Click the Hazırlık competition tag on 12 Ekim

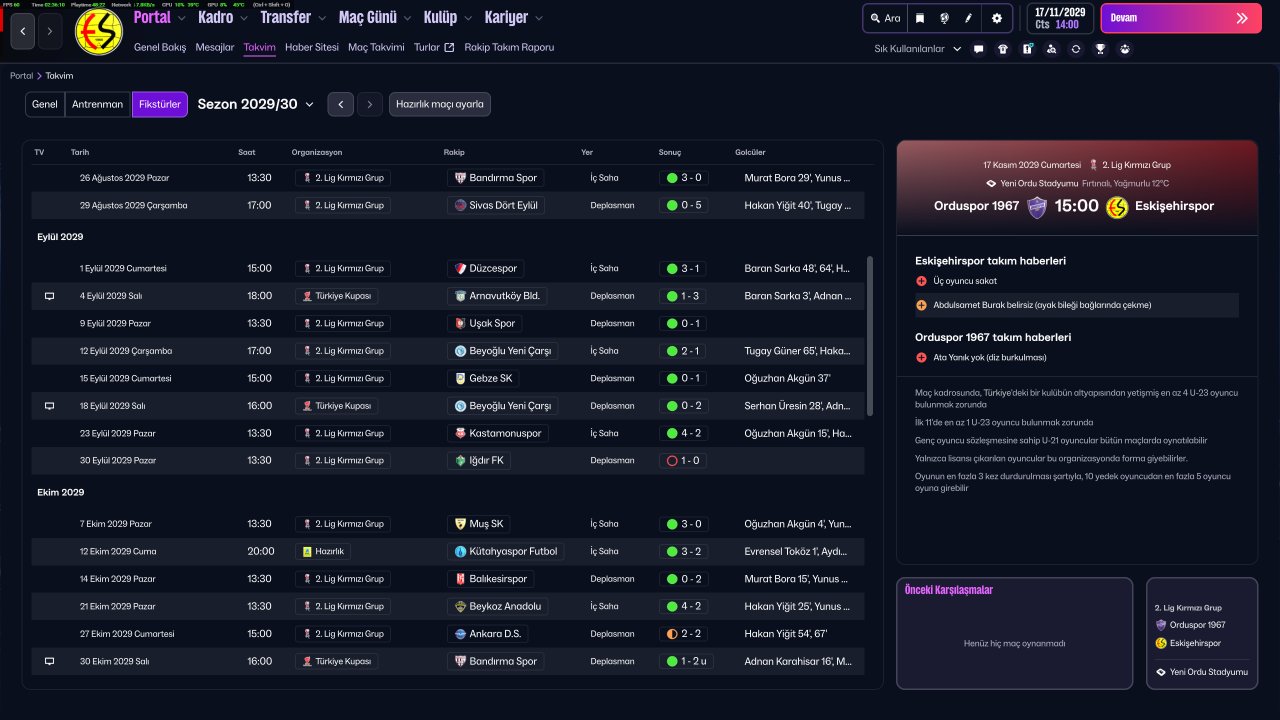[323, 551]
